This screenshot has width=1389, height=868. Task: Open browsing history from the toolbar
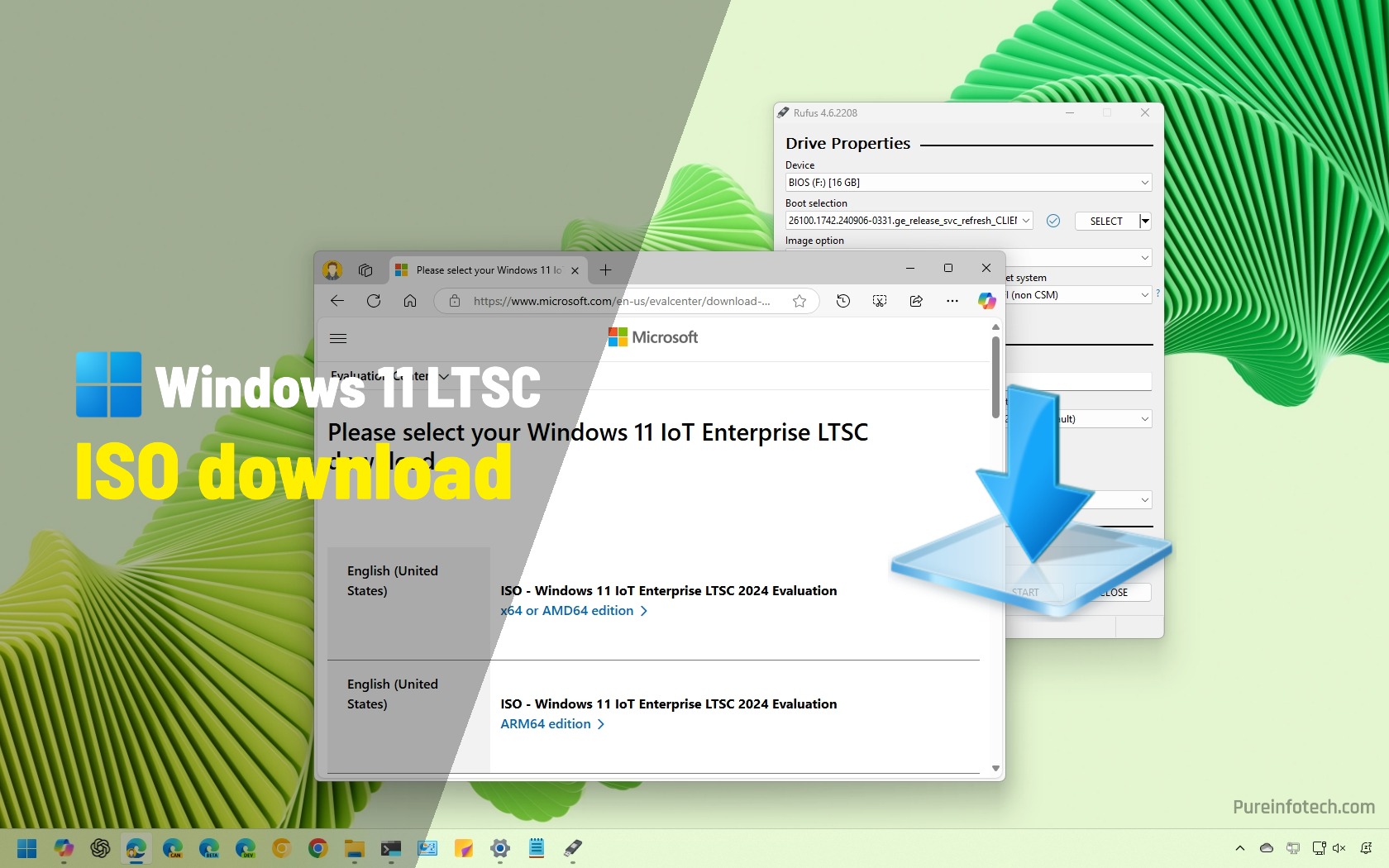tap(842, 301)
